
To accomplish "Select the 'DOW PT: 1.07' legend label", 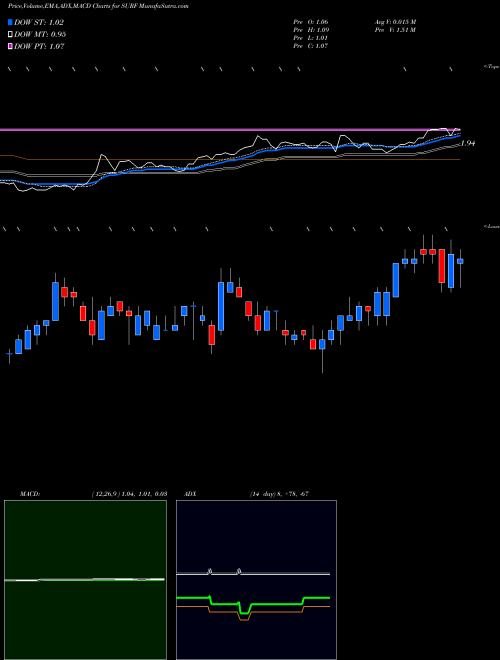I will pos(39,46).
